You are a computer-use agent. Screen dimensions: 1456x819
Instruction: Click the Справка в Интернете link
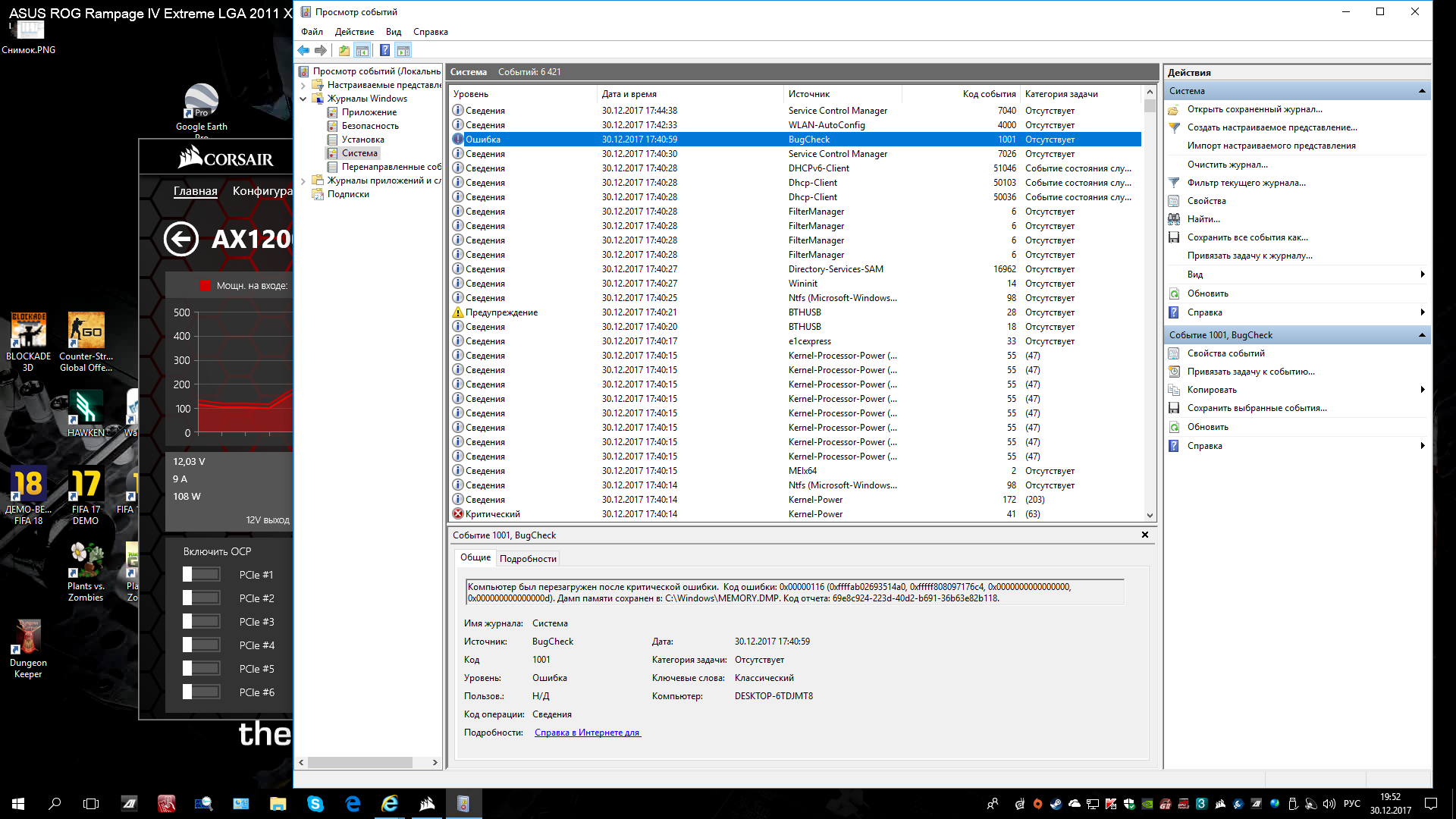click(x=587, y=733)
